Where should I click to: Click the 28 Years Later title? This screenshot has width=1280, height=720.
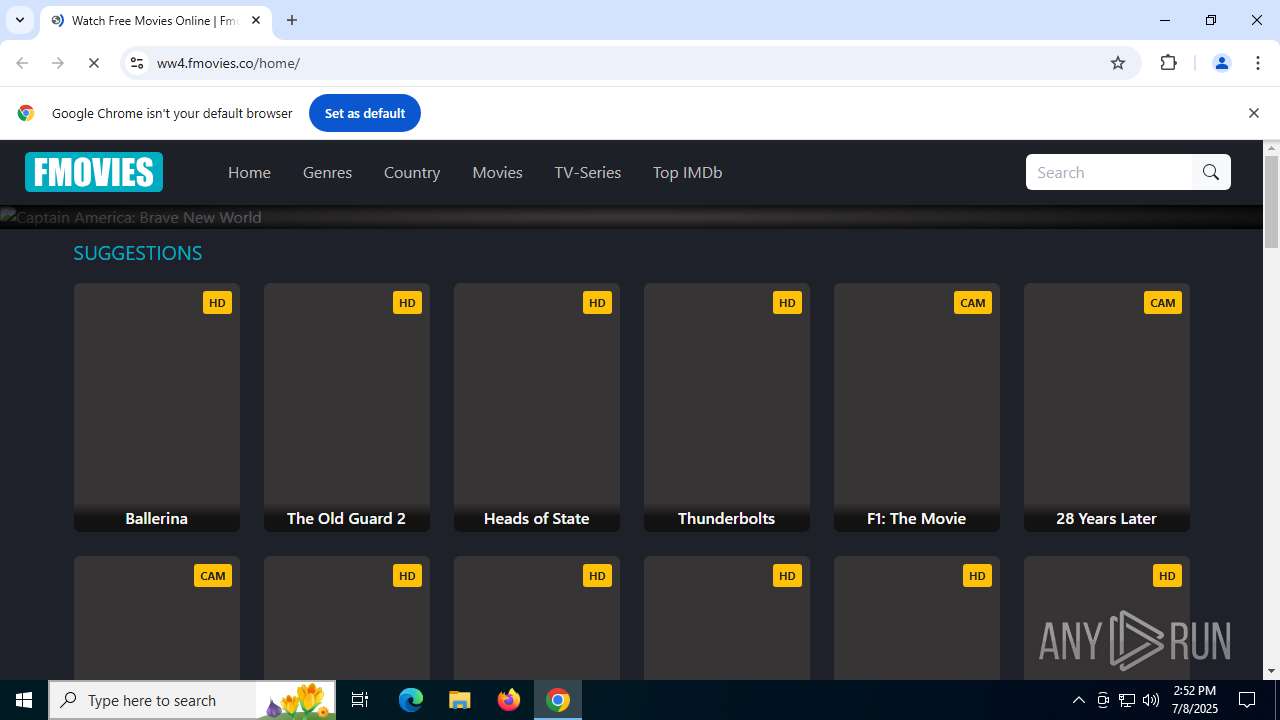(1106, 518)
